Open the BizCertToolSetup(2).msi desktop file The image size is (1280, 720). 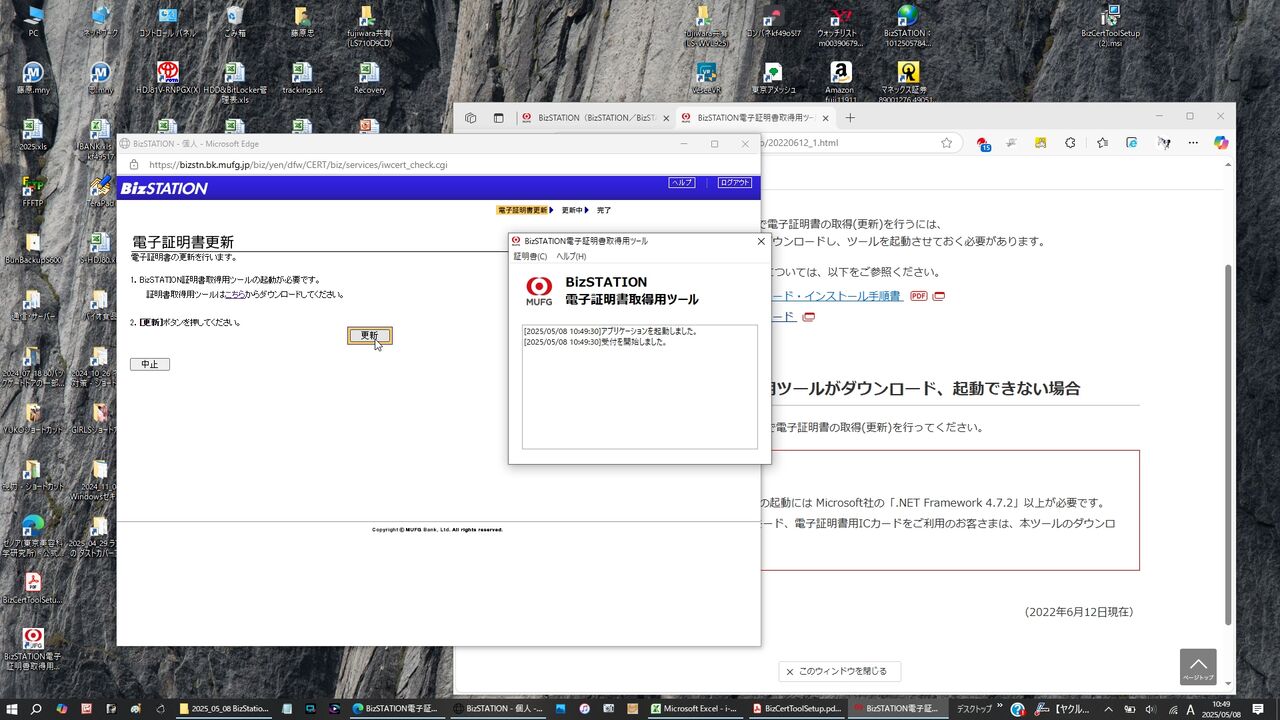(1110, 26)
